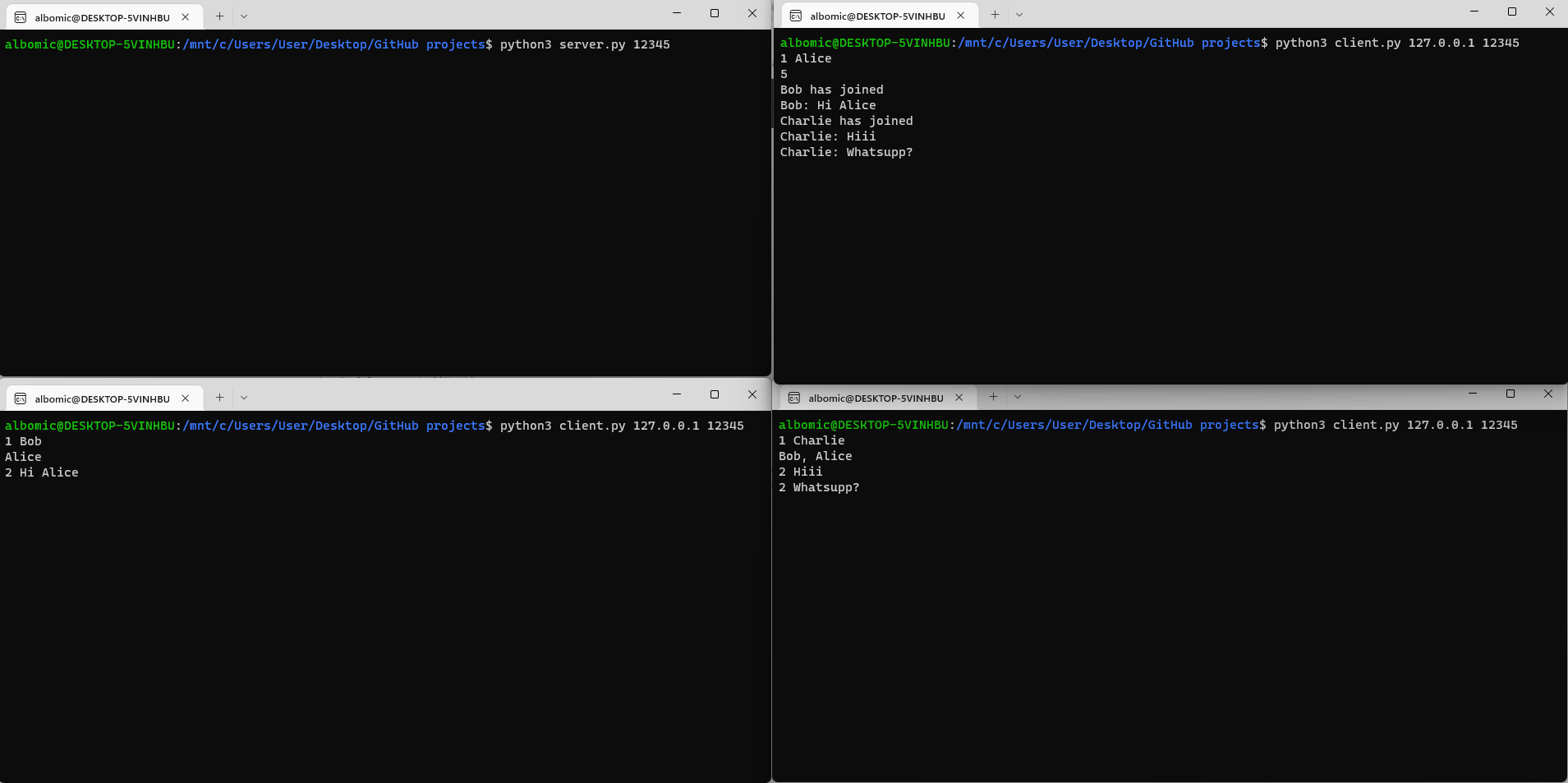
Task: Maximize the server terminal window
Action: point(714,13)
